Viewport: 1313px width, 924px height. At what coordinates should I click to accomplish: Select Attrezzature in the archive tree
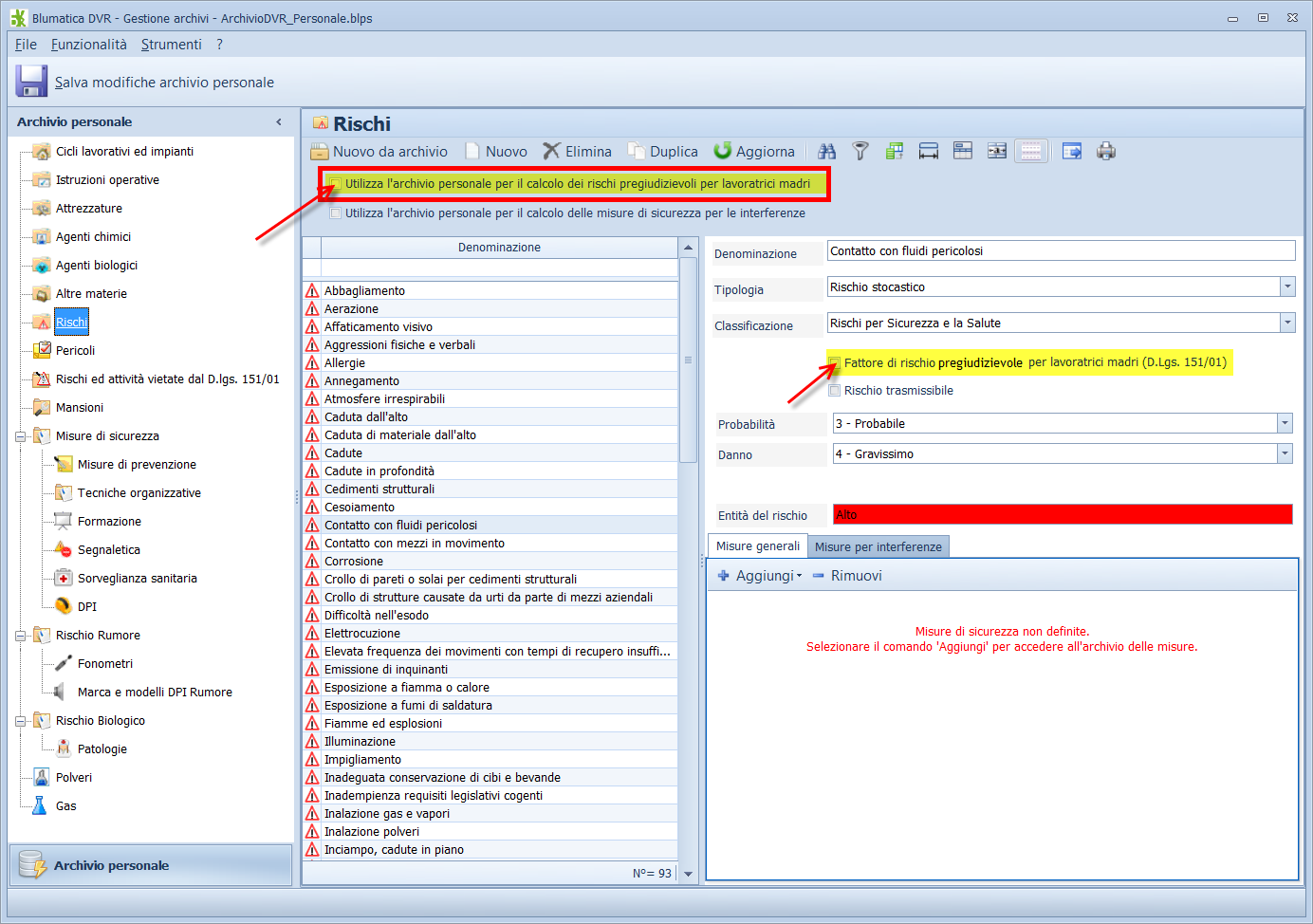tap(89, 209)
